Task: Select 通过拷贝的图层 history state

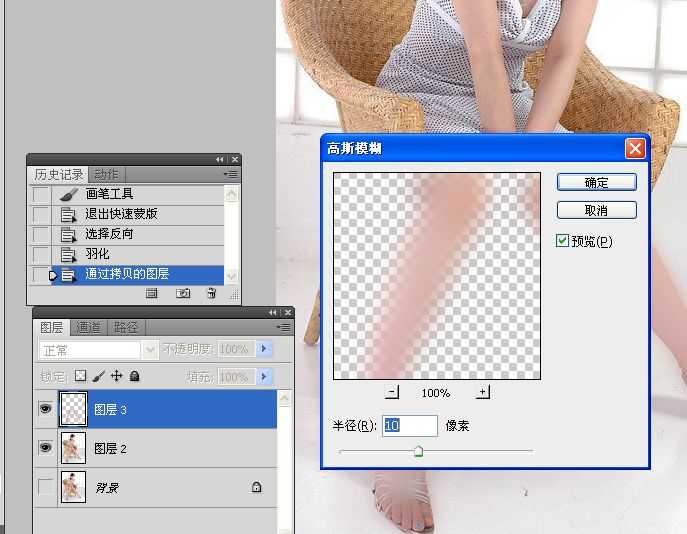Action: click(138, 275)
